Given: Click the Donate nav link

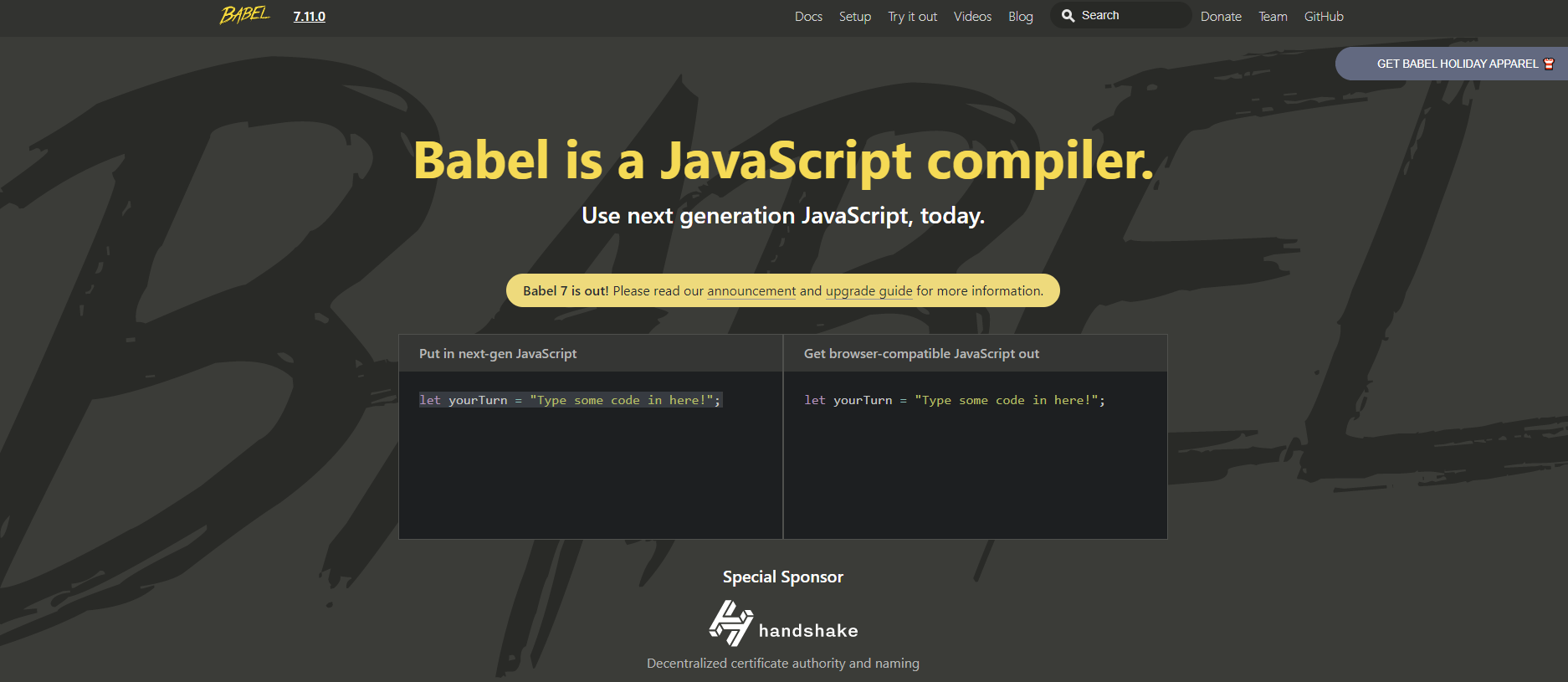Looking at the screenshot, I should coord(1221,17).
